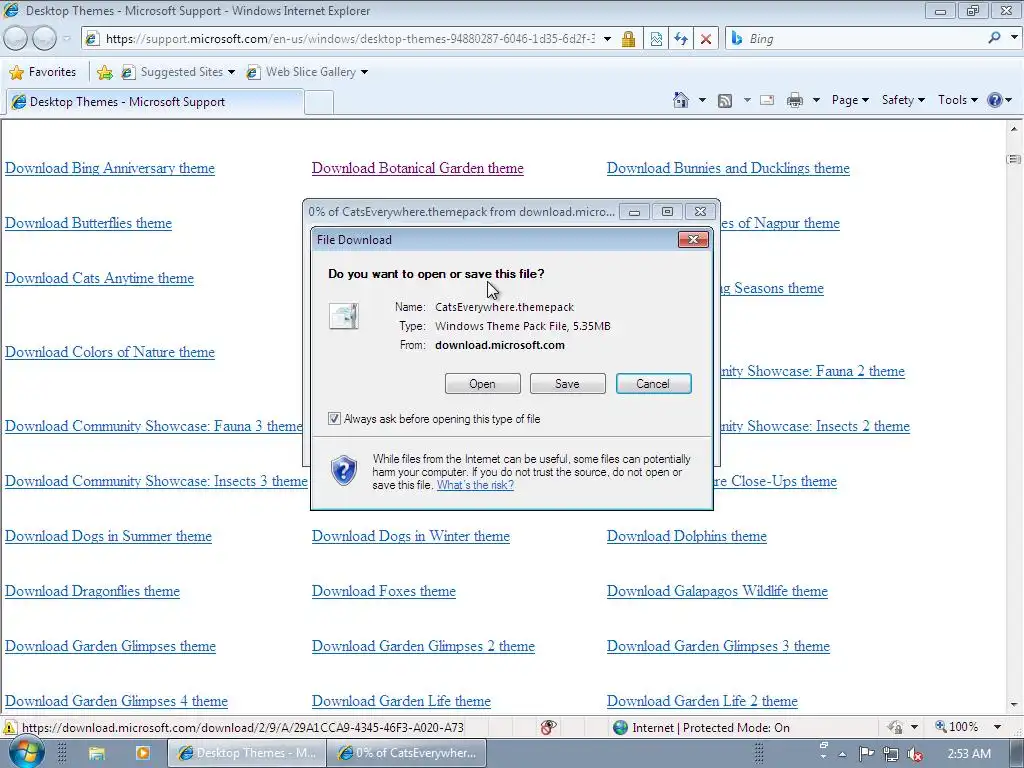This screenshot has width=1024, height=768.
Task: Open the Favorites panel
Action: [43, 72]
